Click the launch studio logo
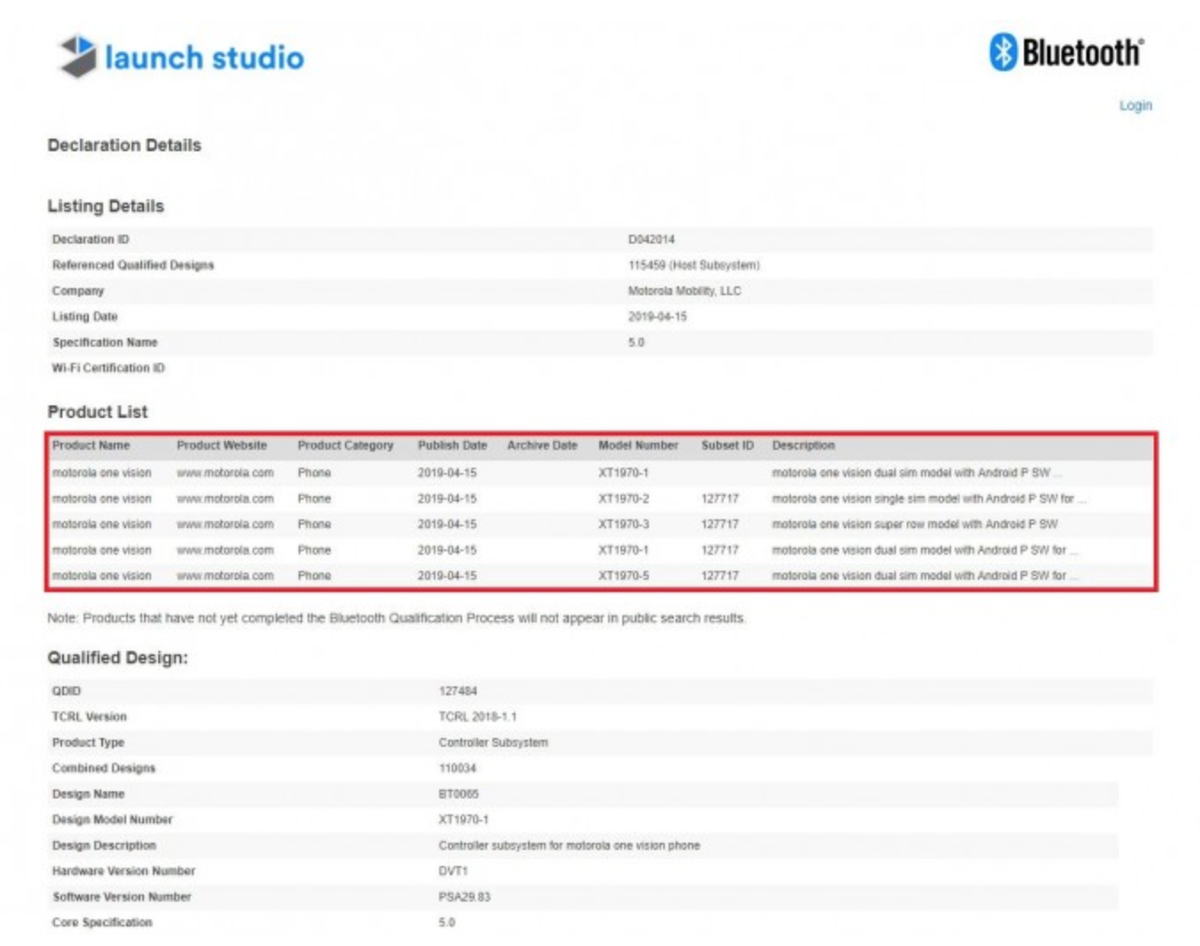 (x=181, y=57)
